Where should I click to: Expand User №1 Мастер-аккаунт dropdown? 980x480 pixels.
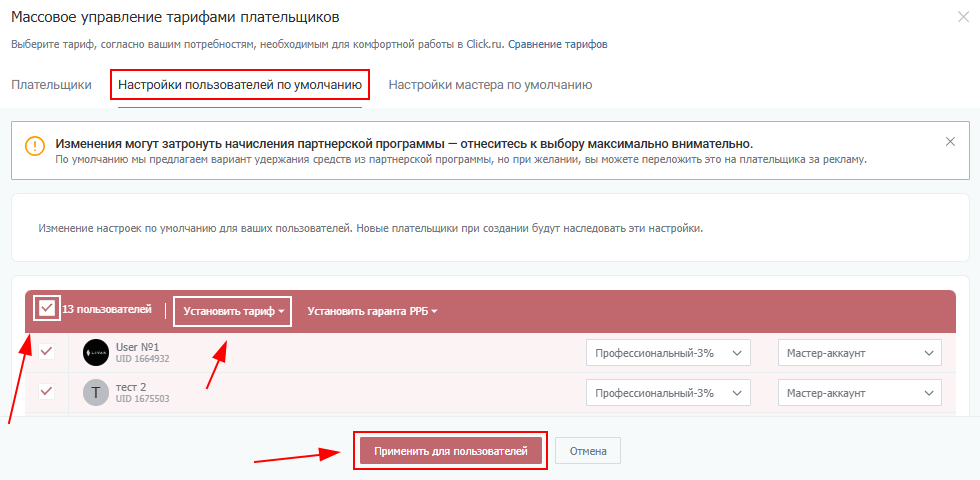coord(859,353)
